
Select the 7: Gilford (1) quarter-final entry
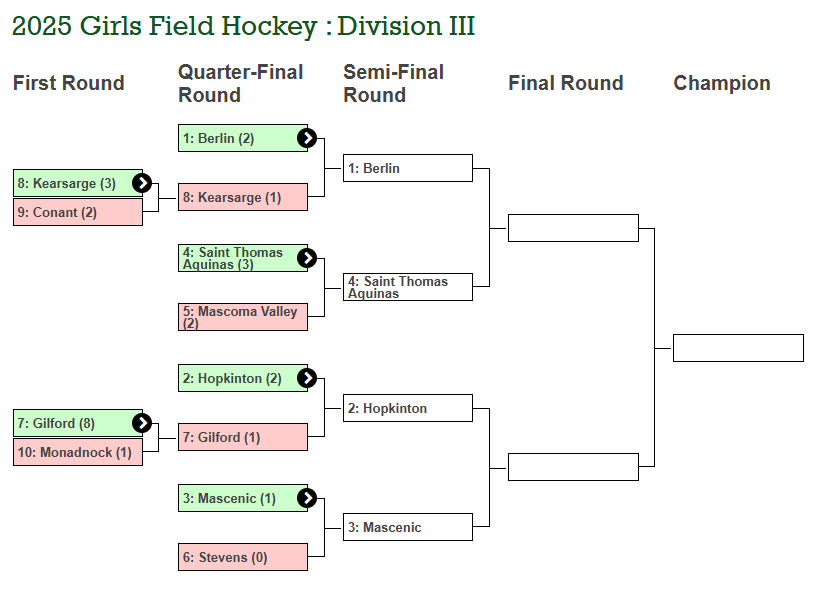pyautogui.click(x=243, y=437)
